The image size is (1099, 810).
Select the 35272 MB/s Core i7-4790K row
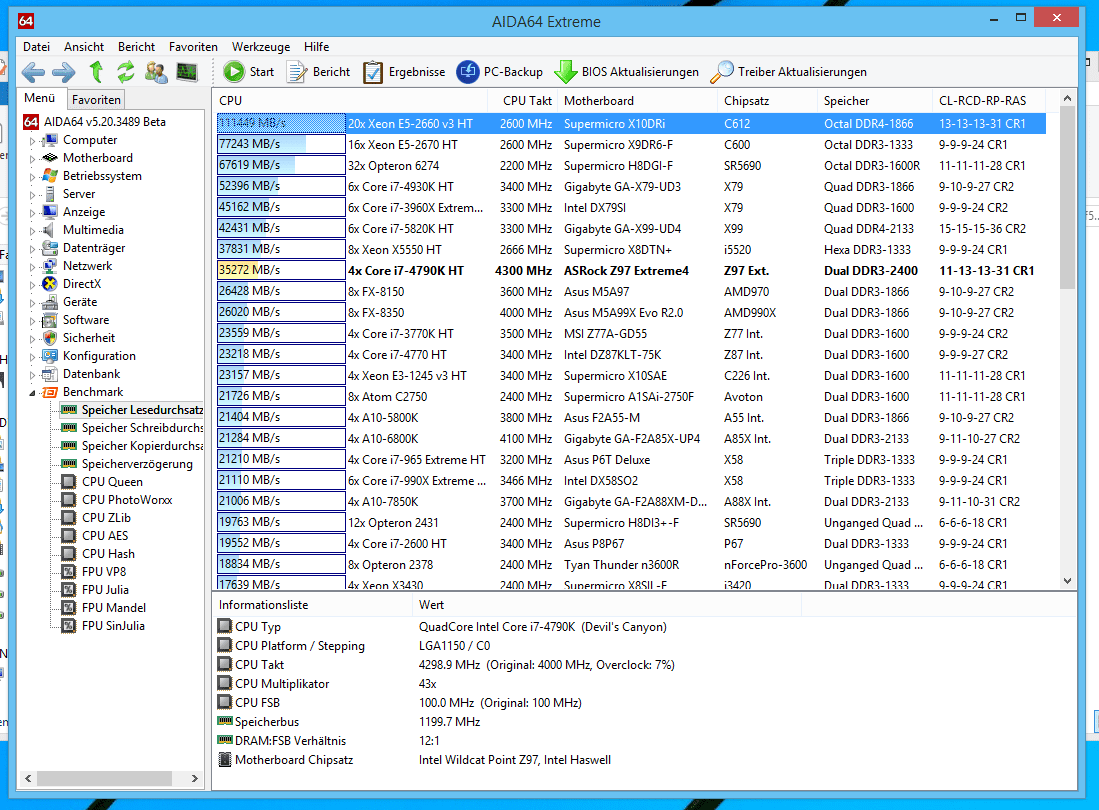click(x=631, y=270)
